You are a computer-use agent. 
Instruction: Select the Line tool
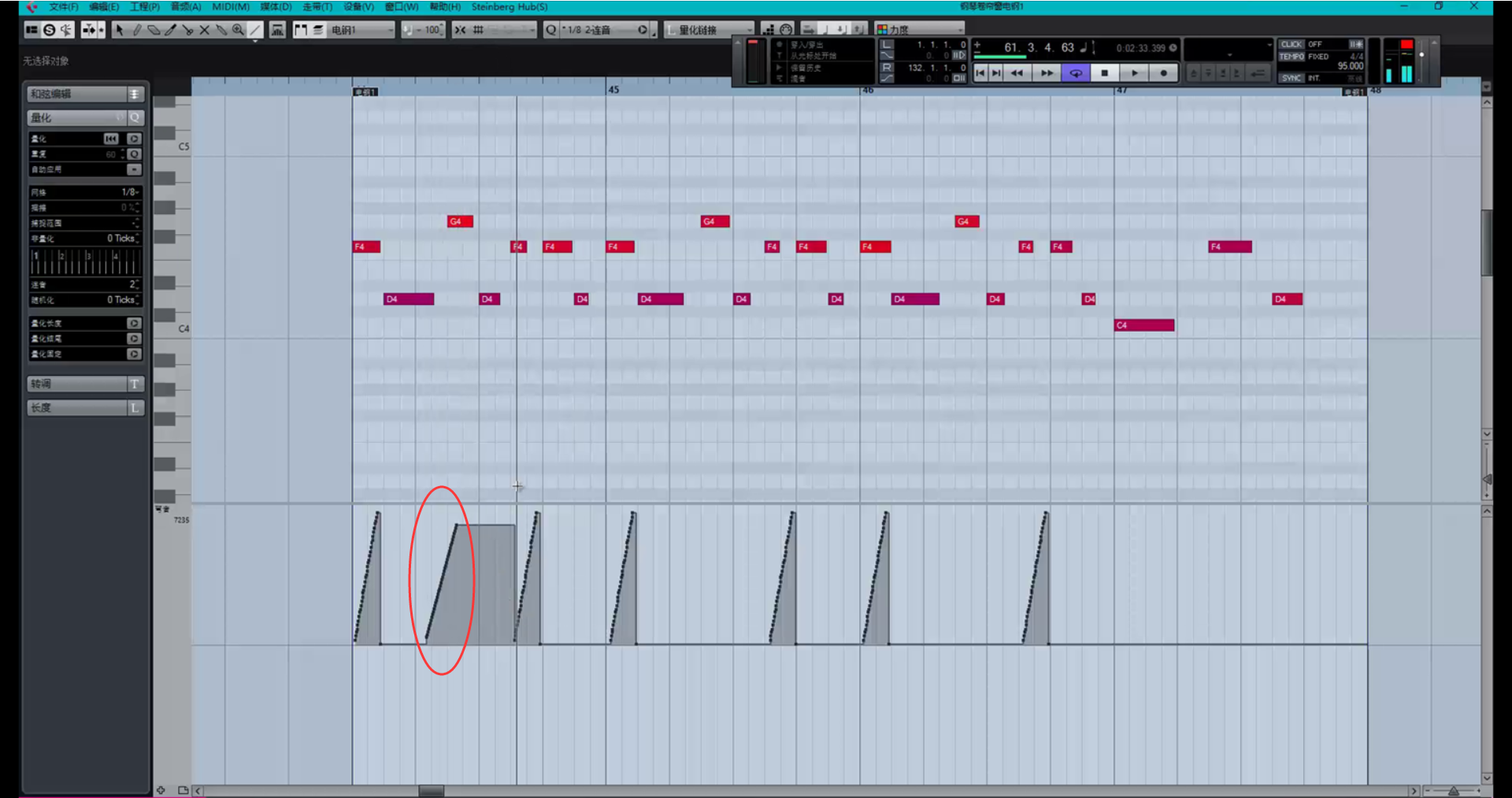255,30
